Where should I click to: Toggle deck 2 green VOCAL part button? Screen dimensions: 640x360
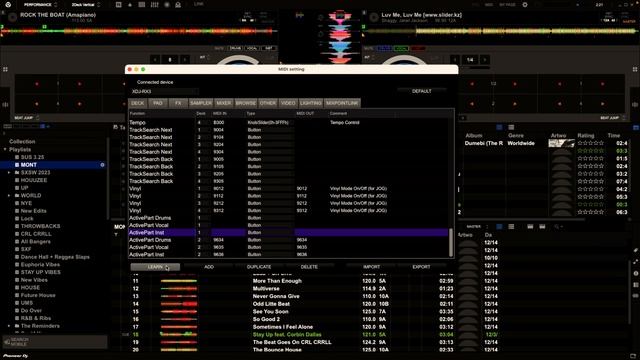(401, 48)
